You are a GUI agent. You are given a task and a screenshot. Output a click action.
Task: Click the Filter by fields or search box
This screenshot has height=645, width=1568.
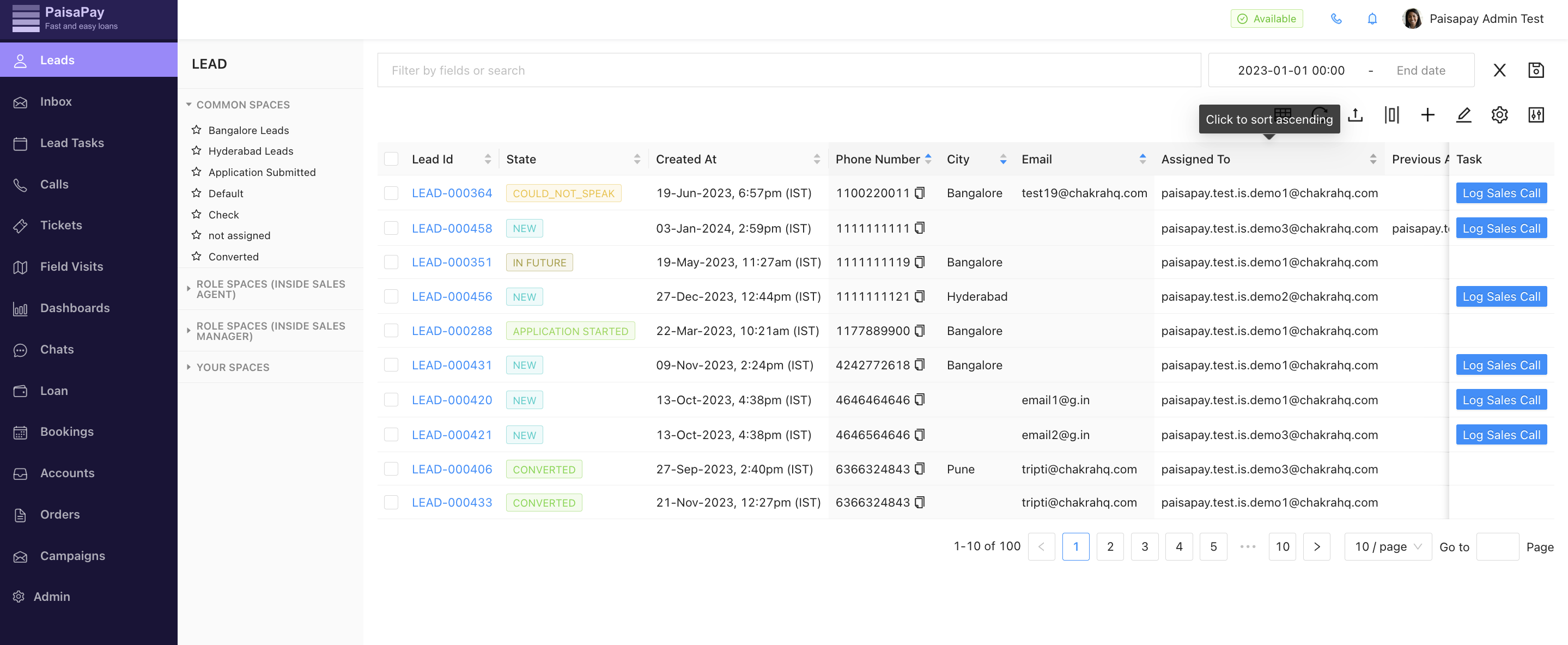coord(789,70)
